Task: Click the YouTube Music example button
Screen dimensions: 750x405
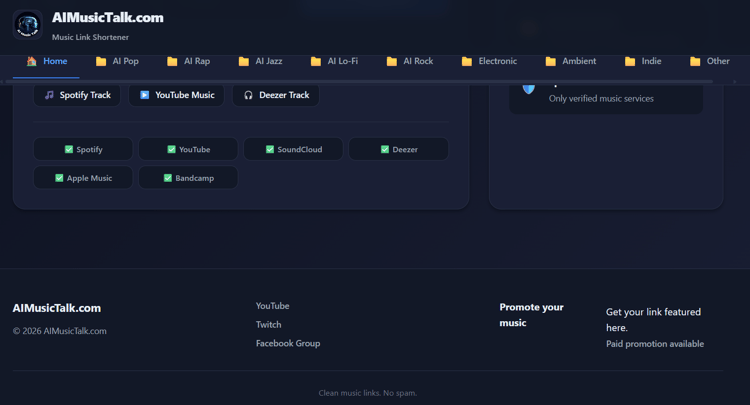Action: [176, 95]
